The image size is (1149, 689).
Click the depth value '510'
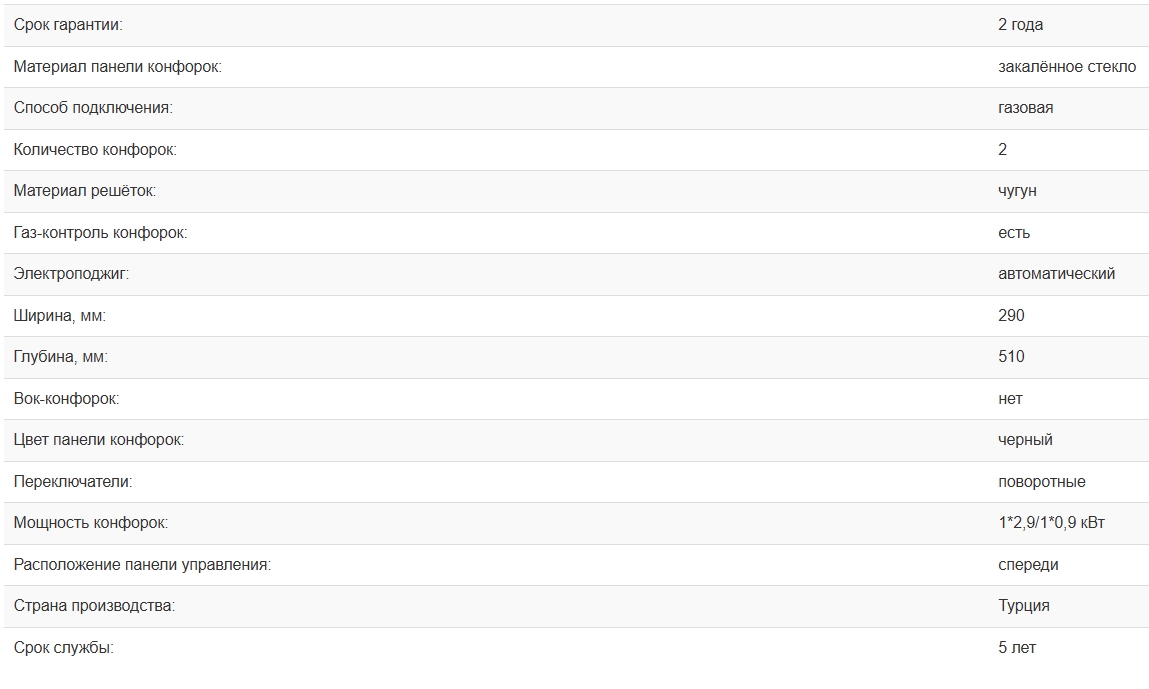point(1011,357)
